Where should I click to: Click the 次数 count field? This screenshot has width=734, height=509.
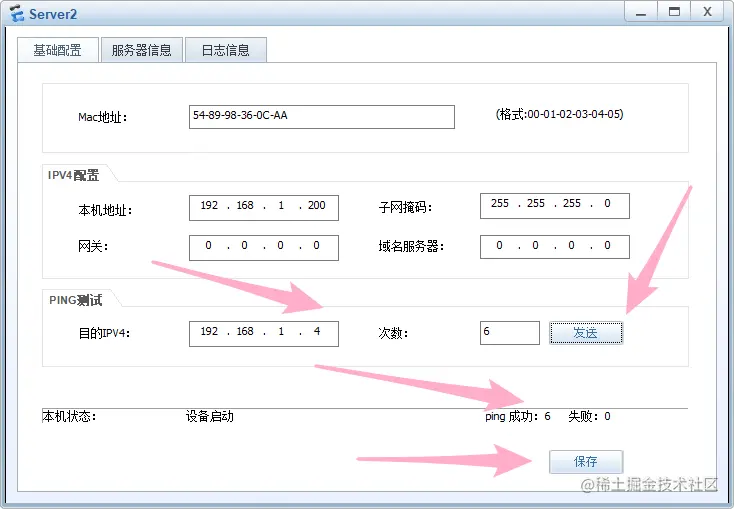click(x=510, y=332)
